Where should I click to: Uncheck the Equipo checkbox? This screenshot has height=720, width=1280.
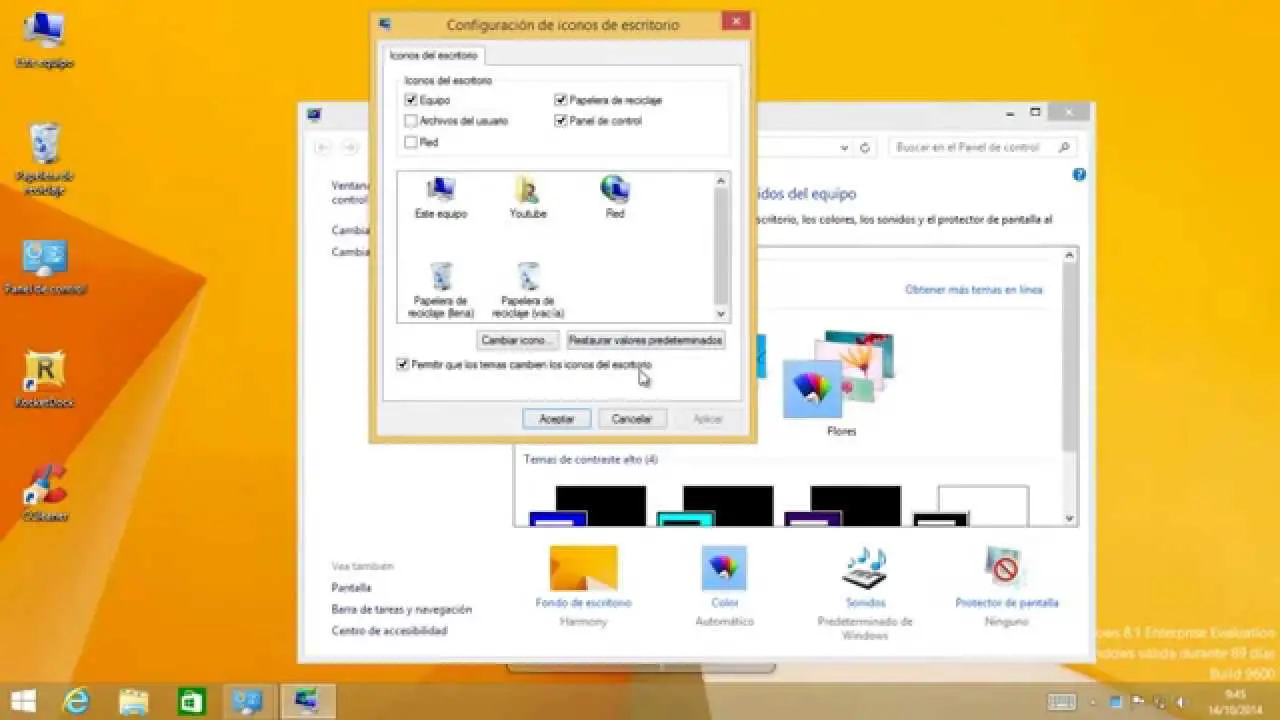pyautogui.click(x=411, y=100)
